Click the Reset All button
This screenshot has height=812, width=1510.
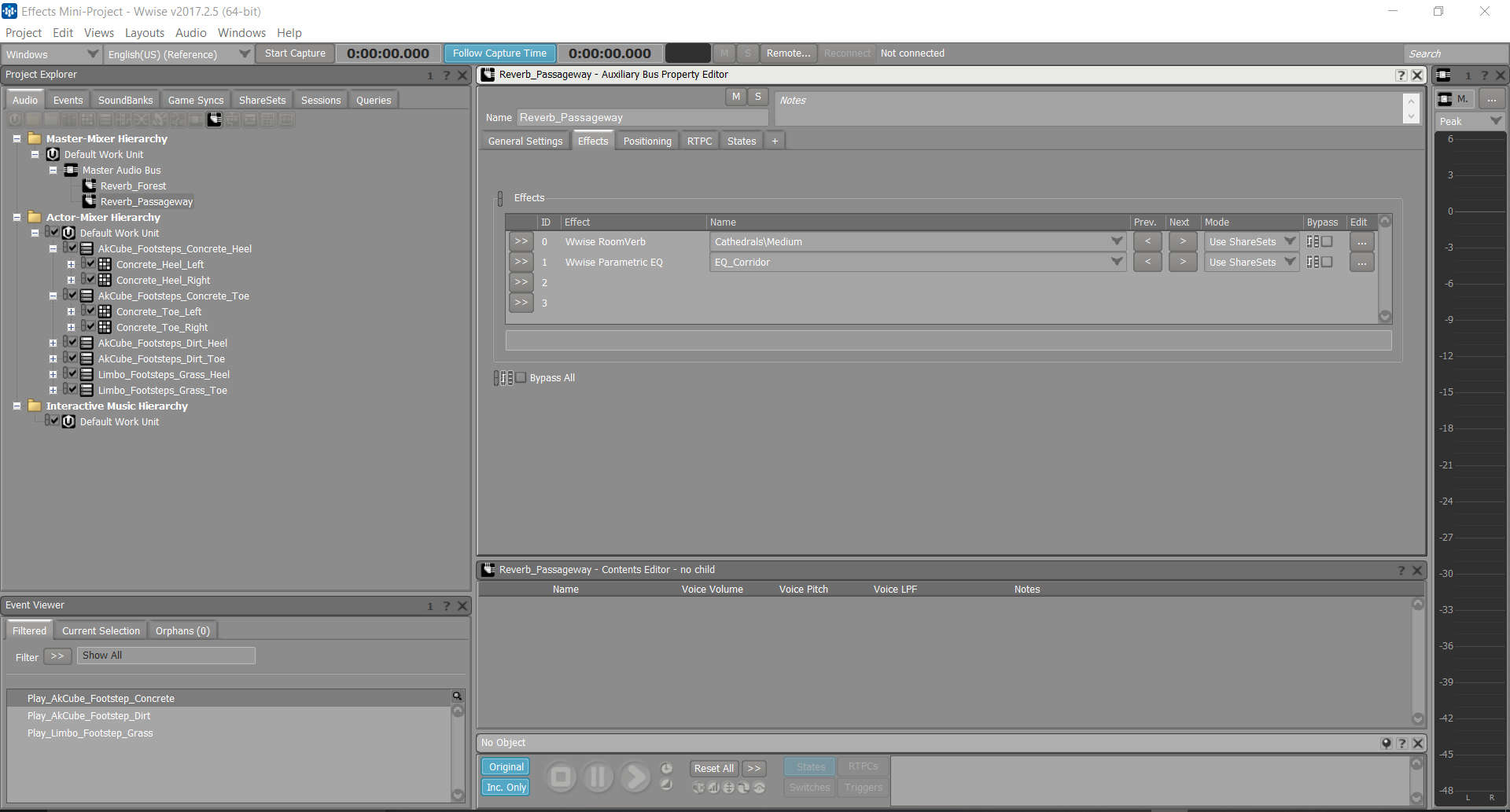tap(714, 768)
